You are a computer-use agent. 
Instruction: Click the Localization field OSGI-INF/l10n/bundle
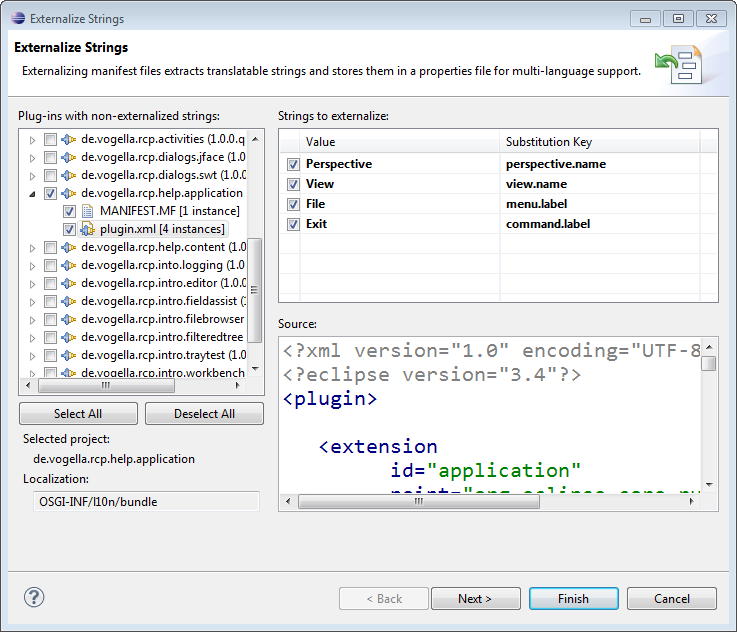pyautogui.click(x=146, y=502)
